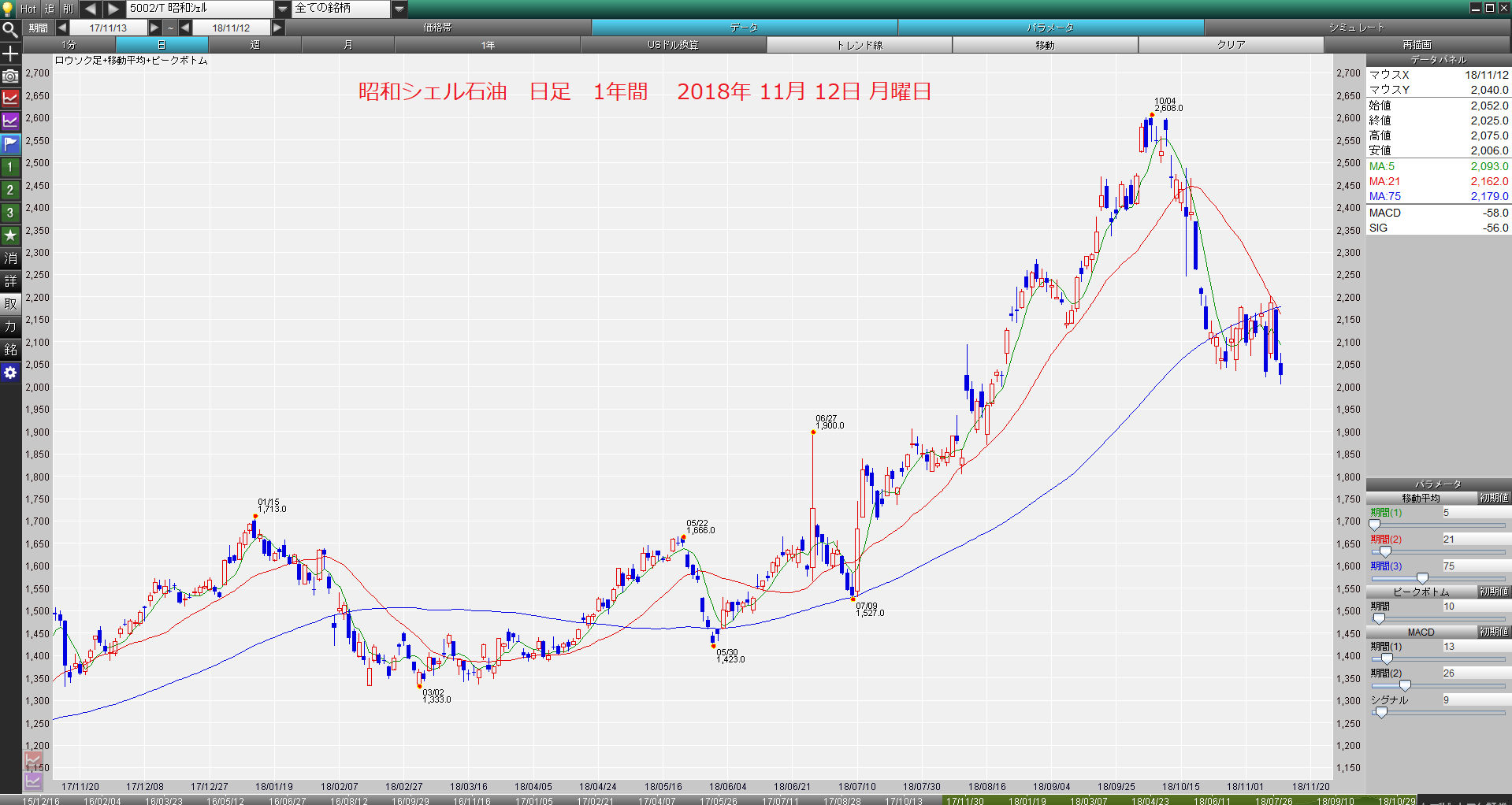Open the 全ての銘柄 list dropdown arrow

(399, 9)
